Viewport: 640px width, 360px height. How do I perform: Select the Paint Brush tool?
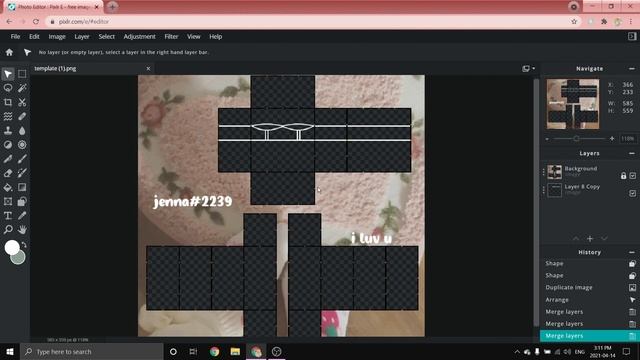22,159
